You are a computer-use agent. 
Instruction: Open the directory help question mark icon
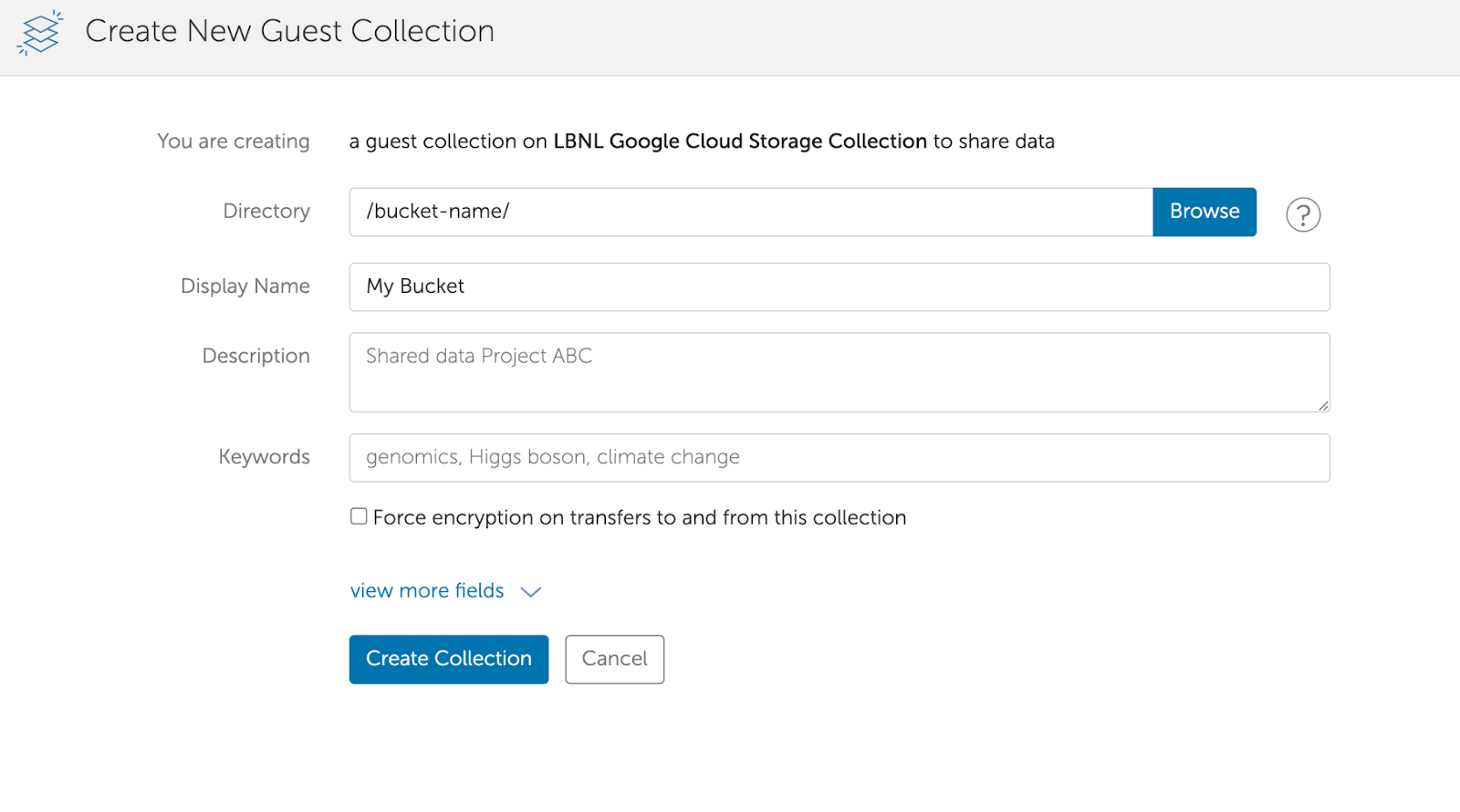click(x=1303, y=215)
